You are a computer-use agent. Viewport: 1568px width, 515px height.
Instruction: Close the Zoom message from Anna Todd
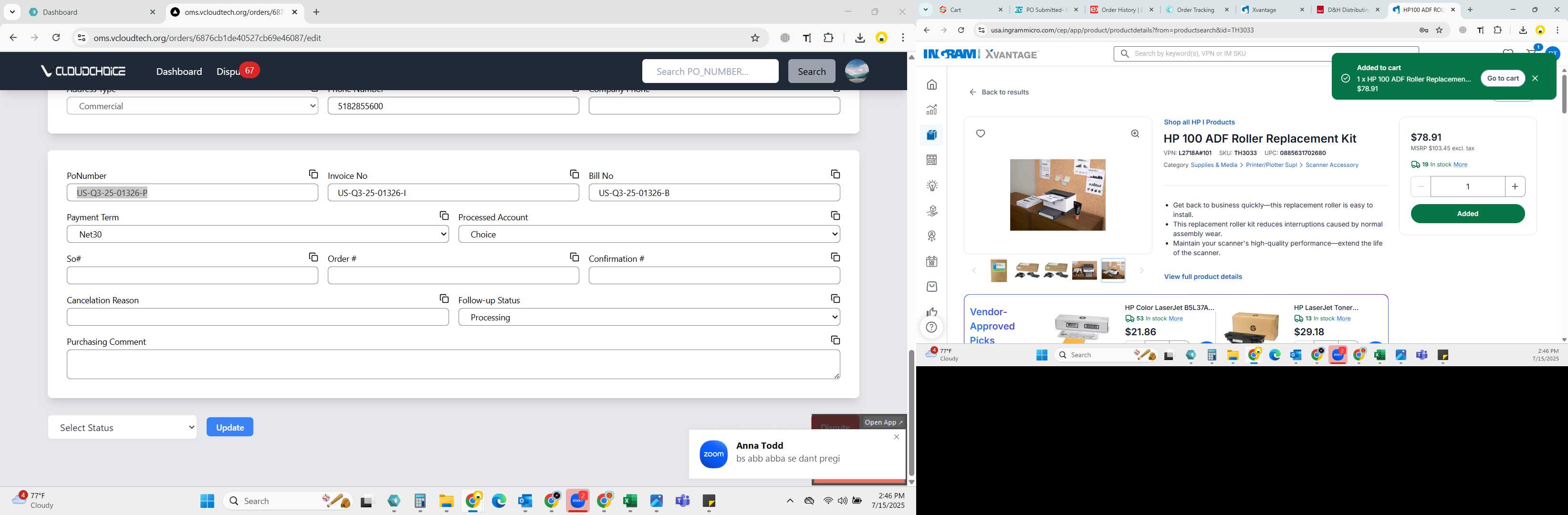point(896,437)
